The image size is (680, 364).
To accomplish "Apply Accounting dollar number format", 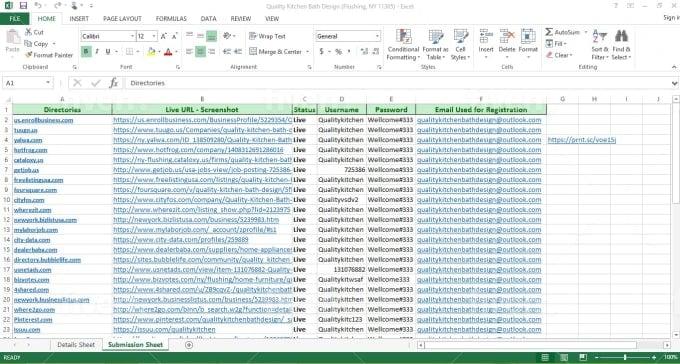I will click(x=321, y=52).
